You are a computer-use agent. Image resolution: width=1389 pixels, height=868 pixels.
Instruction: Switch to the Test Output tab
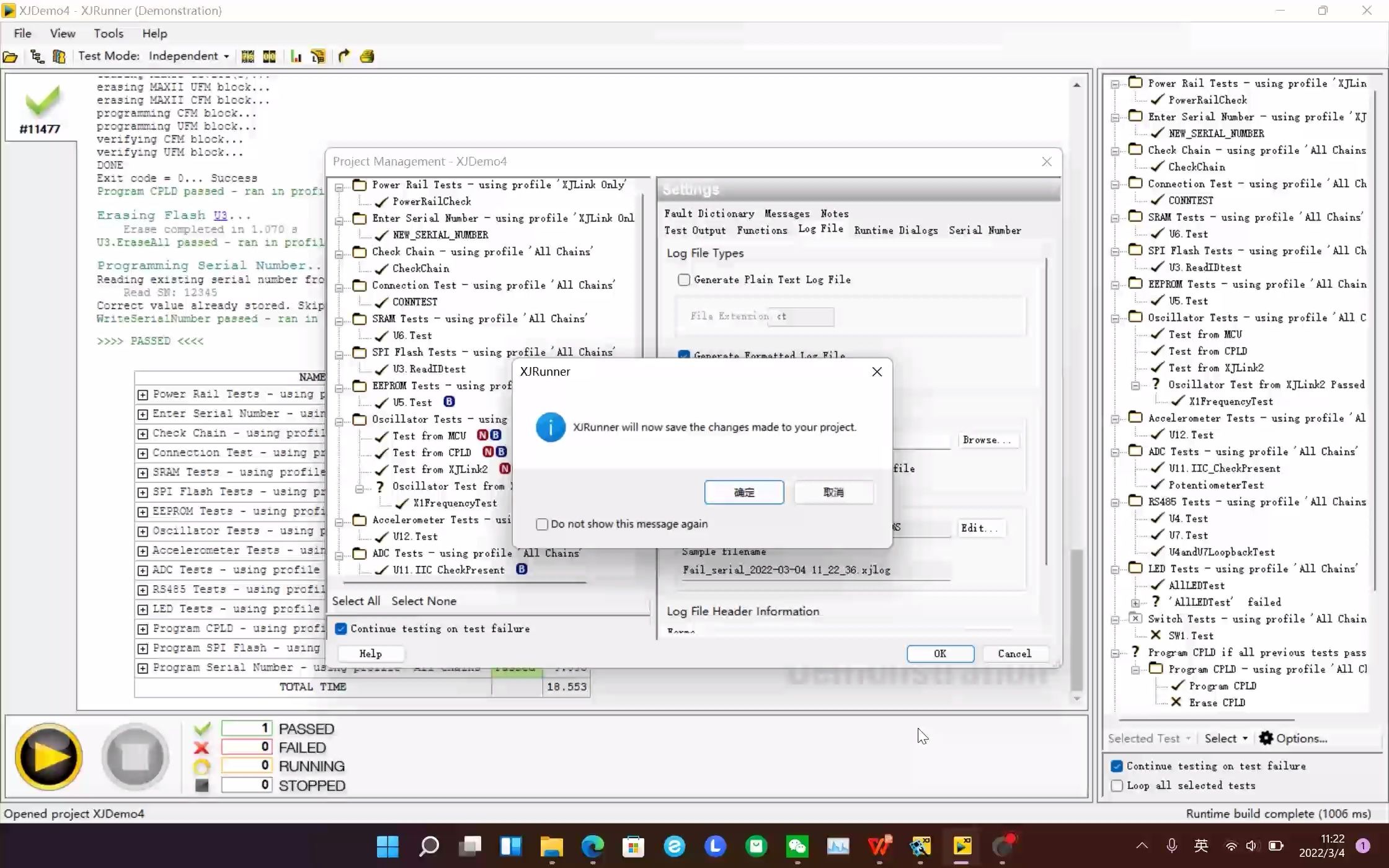pyautogui.click(x=695, y=230)
